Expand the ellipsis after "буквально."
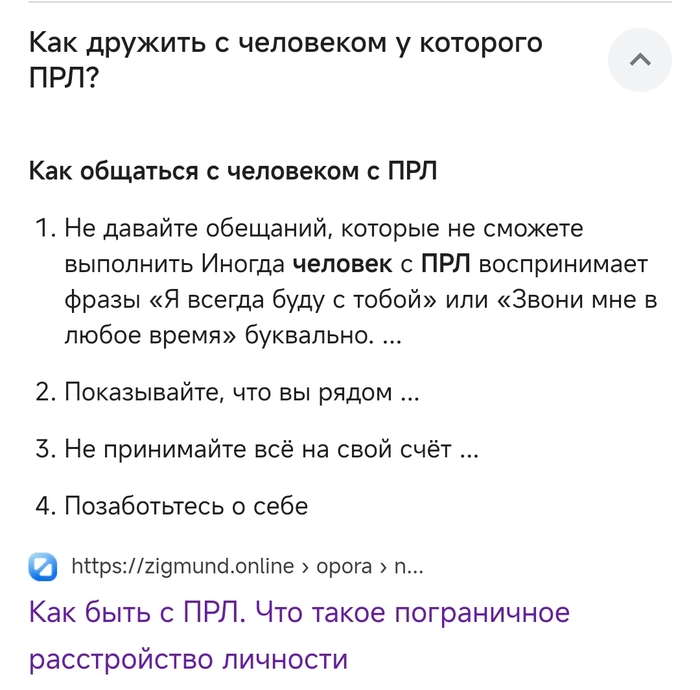This screenshot has height=690, width=700. (392, 337)
